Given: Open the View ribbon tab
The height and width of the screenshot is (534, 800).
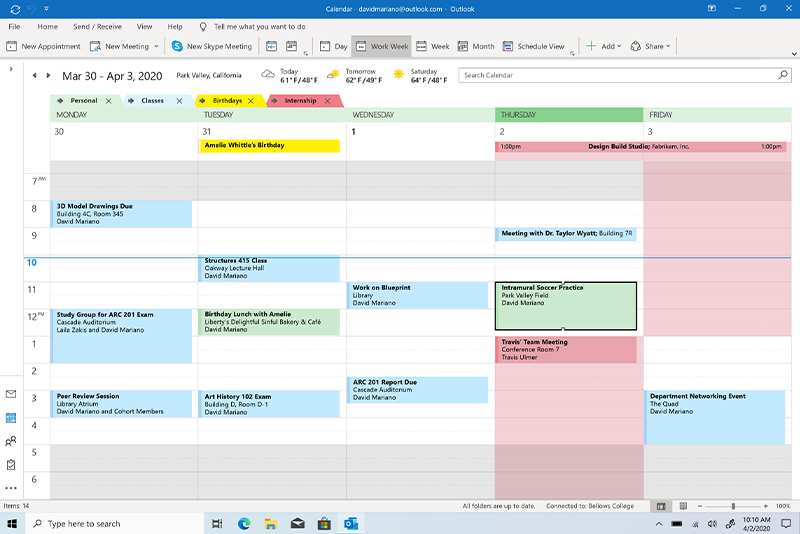Looking at the screenshot, I should point(144,27).
